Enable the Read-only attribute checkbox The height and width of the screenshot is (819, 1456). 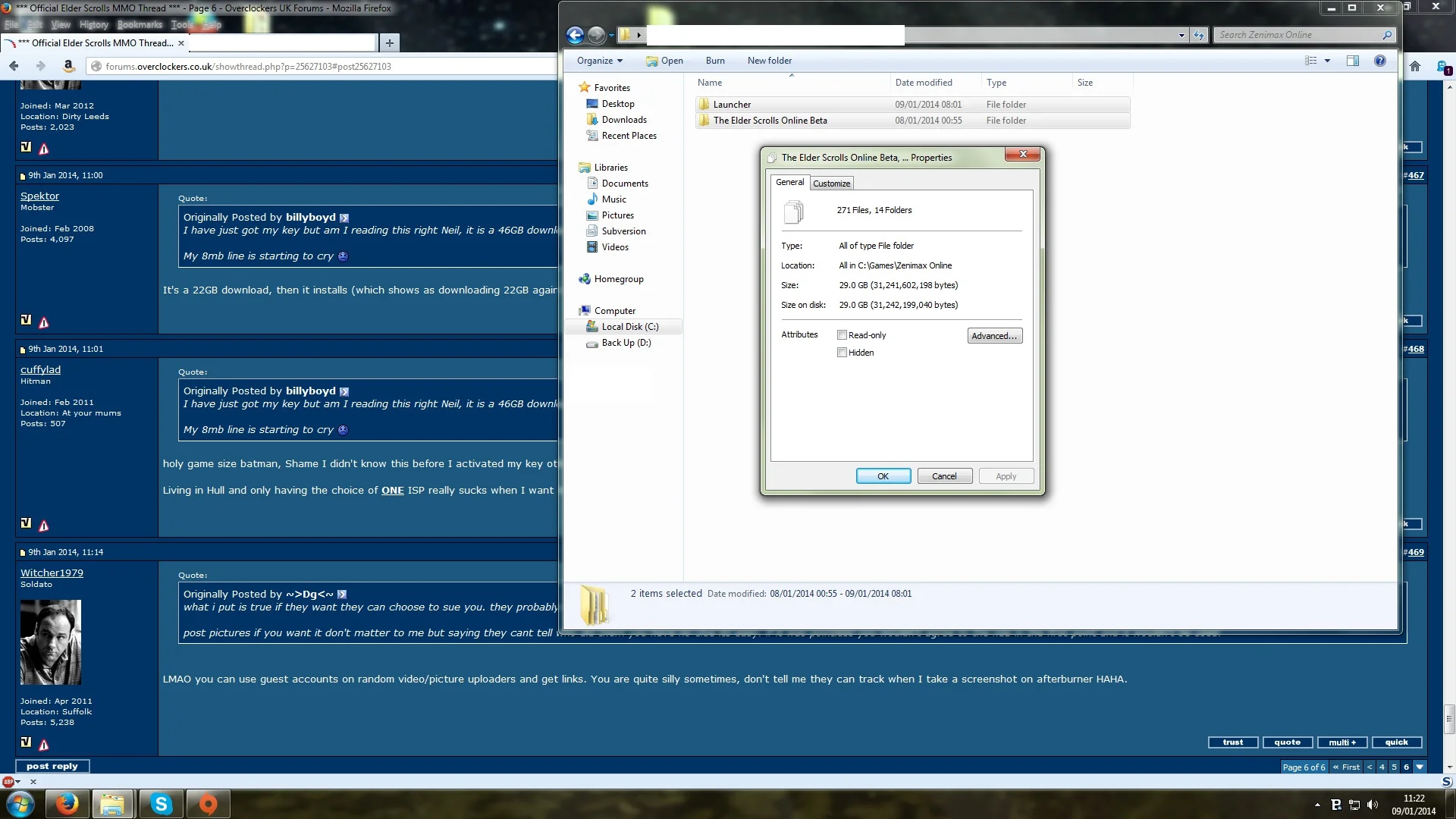[x=842, y=335]
